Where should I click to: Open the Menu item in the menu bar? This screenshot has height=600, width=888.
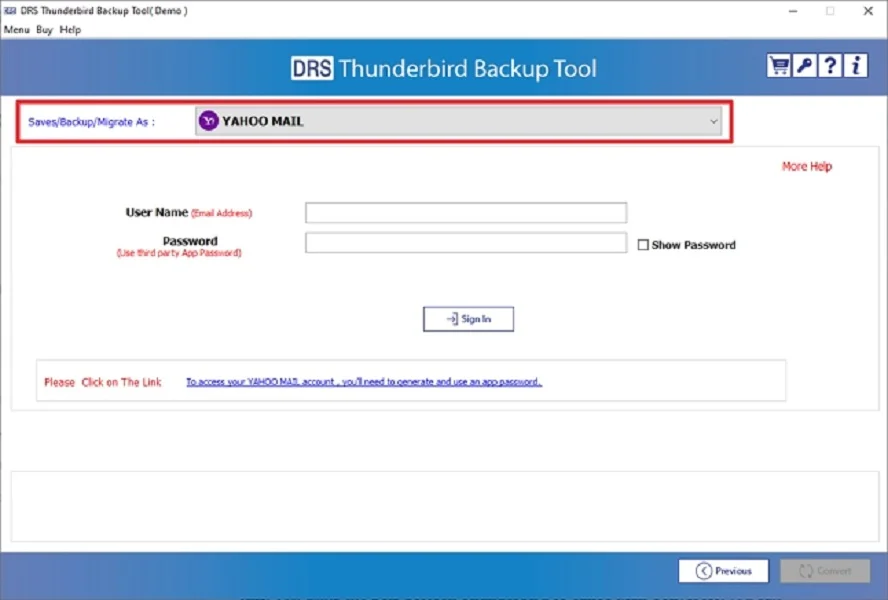tap(15, 29)
